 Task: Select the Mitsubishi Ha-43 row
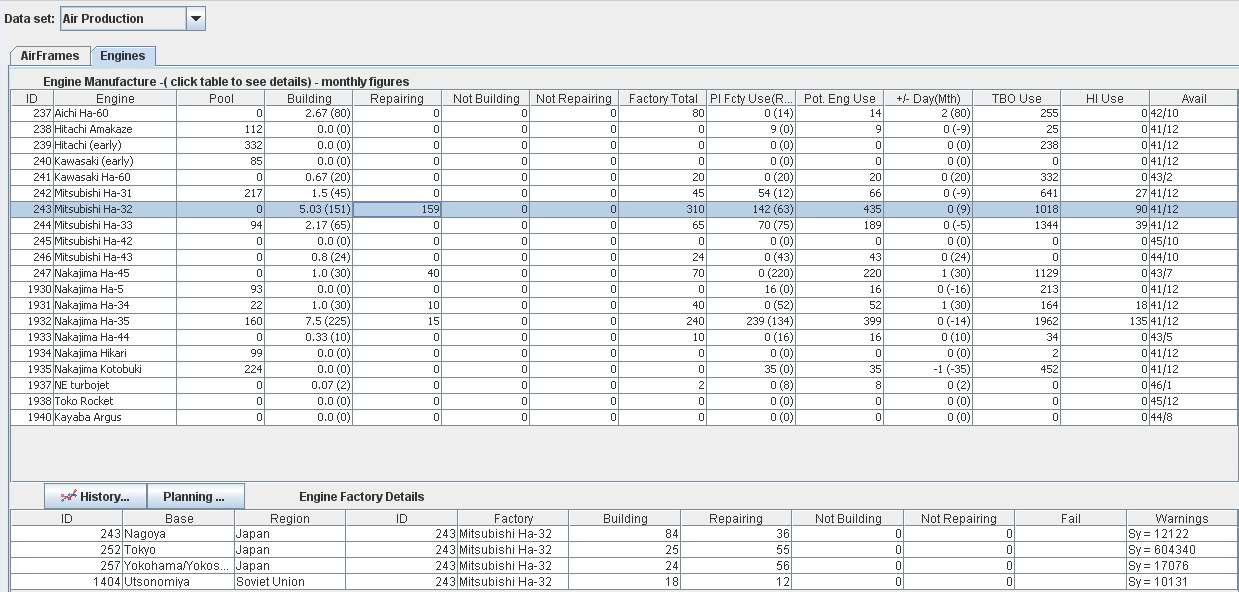pyautogui.click(x=624, y=257)
